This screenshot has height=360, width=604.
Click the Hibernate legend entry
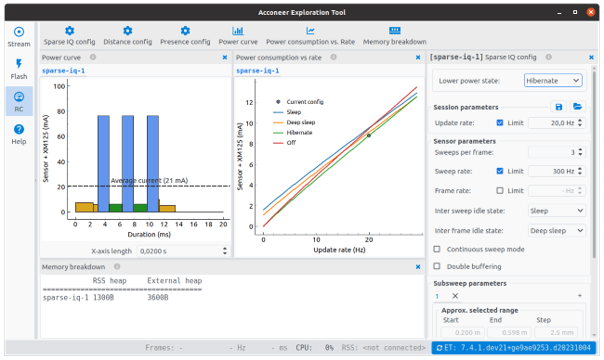pos(293,132)
